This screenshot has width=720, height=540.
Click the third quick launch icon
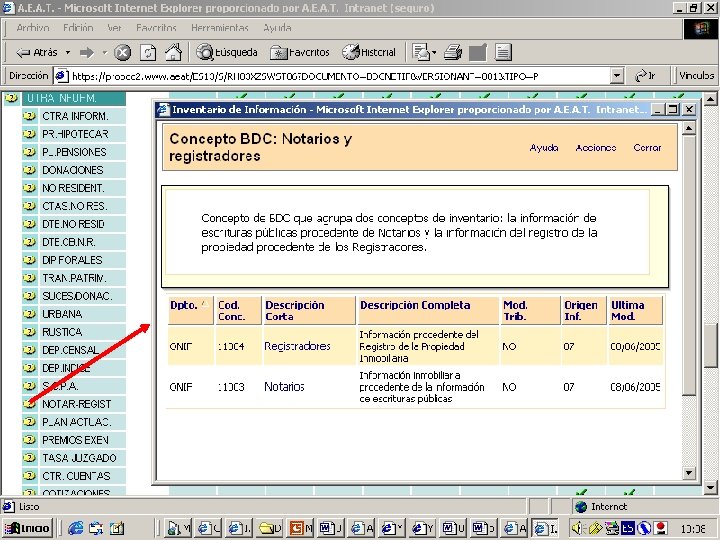[x=117, y=528]
